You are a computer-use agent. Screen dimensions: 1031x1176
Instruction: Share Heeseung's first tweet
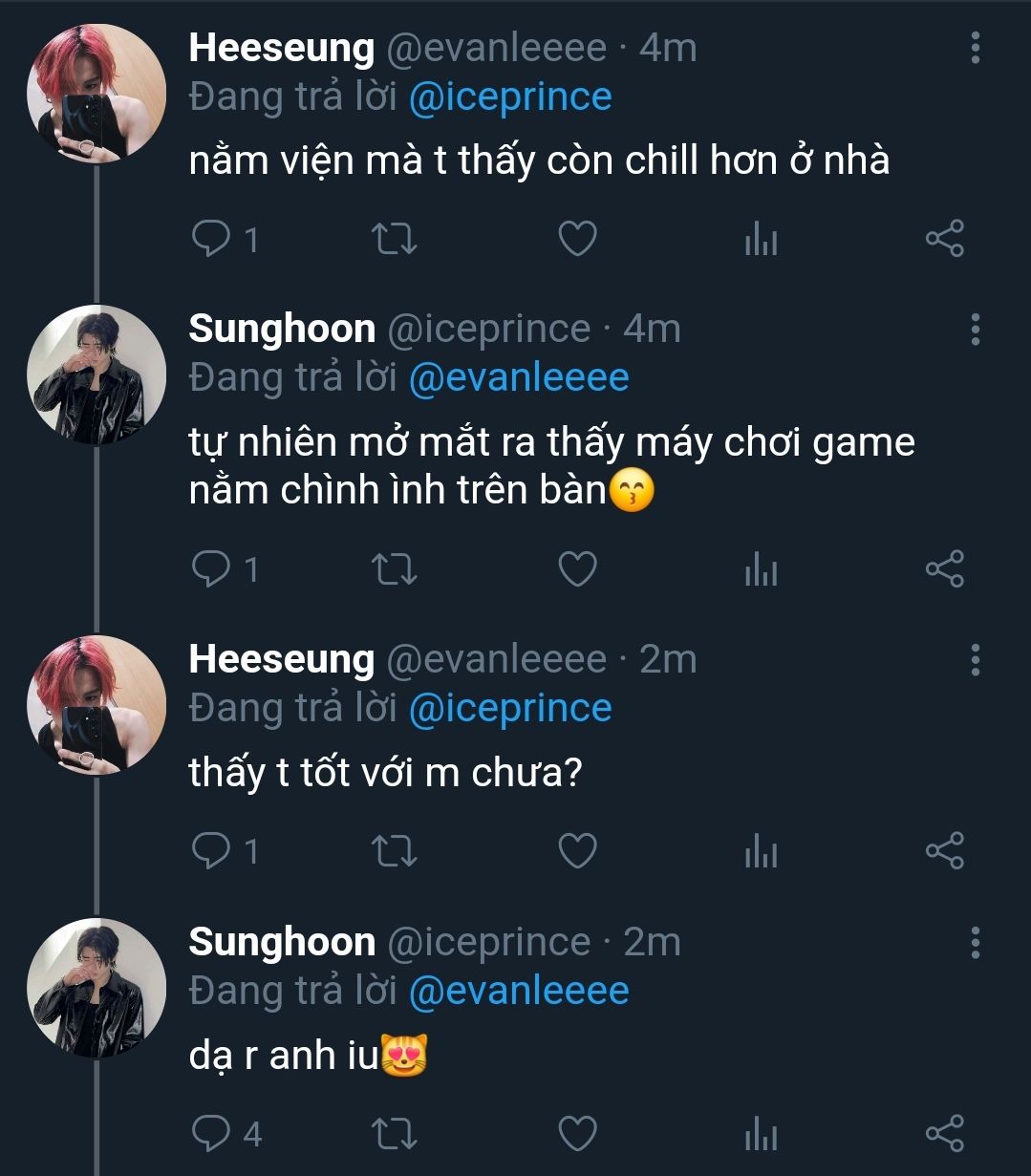944,239
